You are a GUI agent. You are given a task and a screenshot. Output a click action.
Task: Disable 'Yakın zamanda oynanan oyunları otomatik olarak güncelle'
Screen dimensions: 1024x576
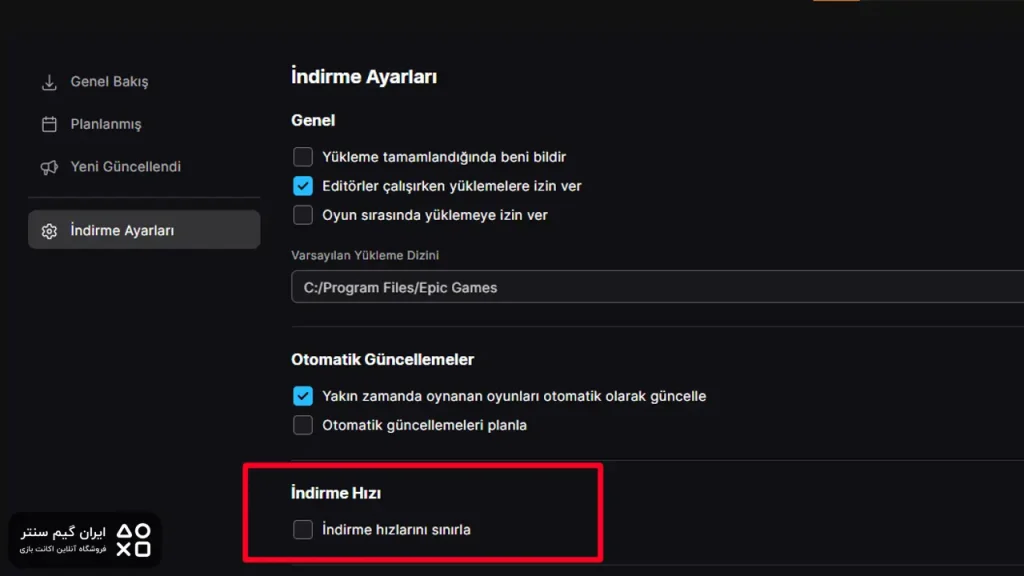point(303,396)
